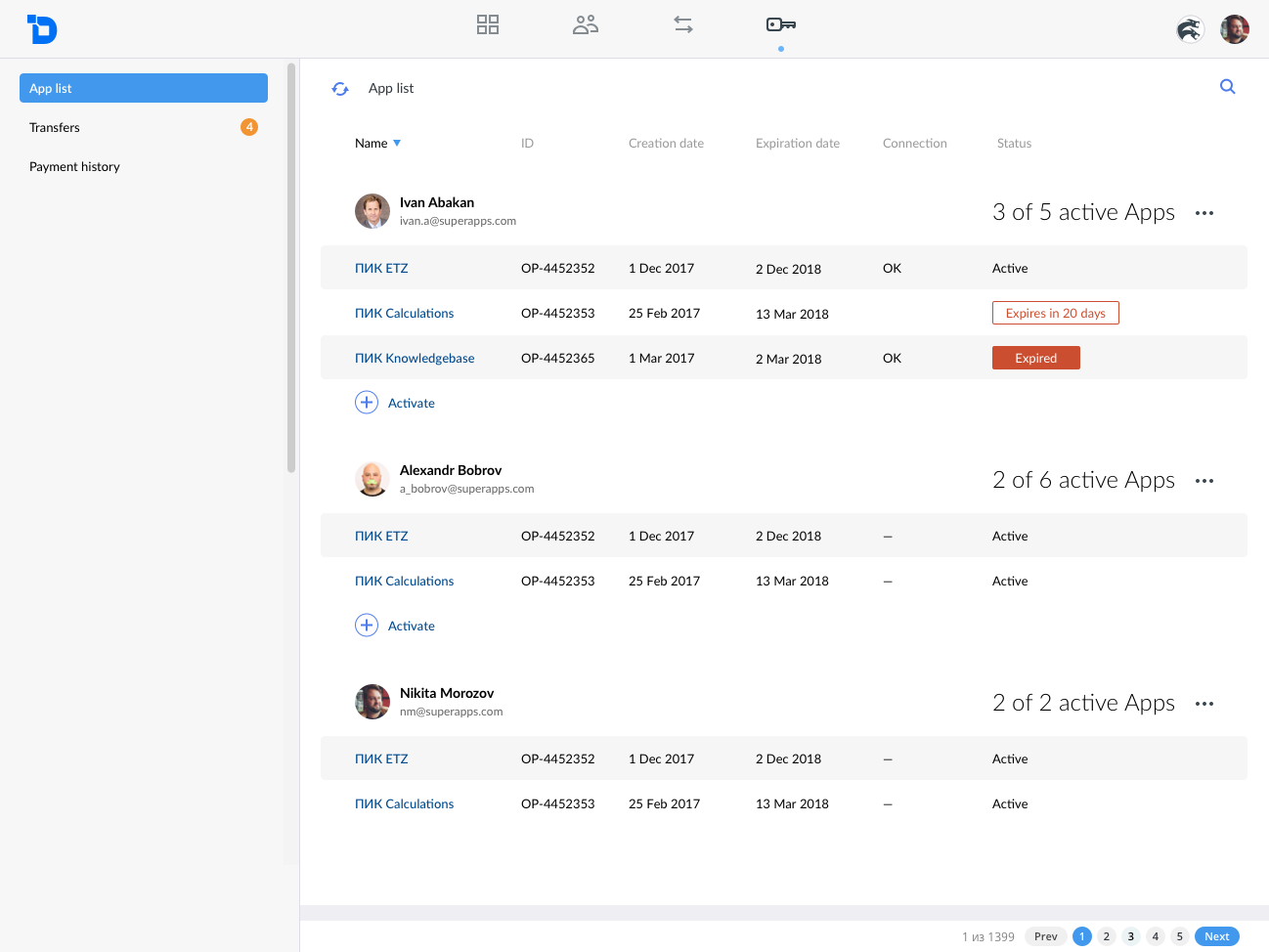The height and width of the screenshot is (952, 1269).
Task: Open more options for Ivan Abakan
Action: (1204, 213)
